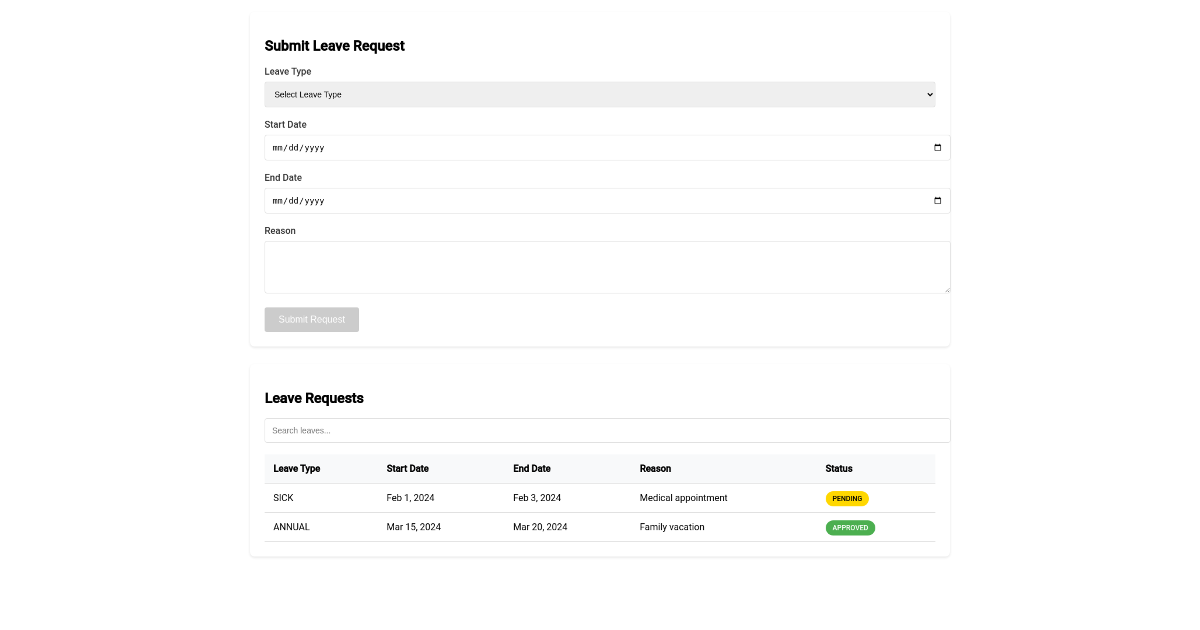This screenshot has height=630, width=1200.
Task: Open the Select Leave Type dropdown
Action: (600, 94)
